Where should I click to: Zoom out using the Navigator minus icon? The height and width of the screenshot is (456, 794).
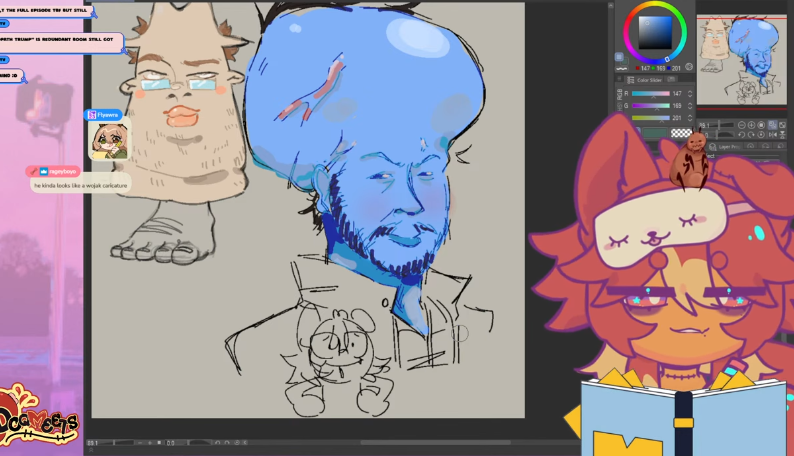[741, 125]
